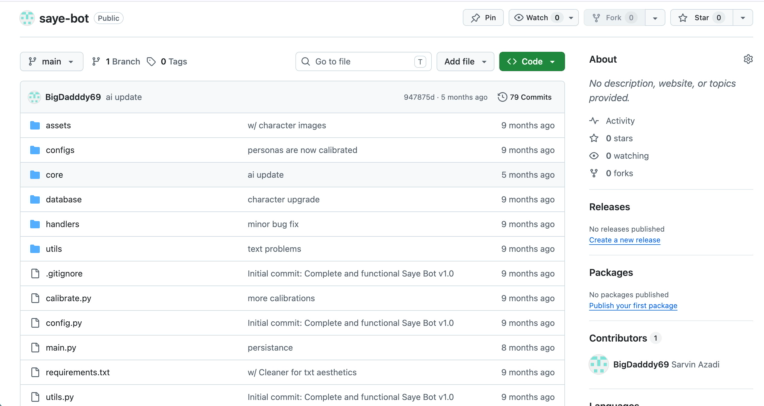Screen dimensions: 764x406
Task: Click the main.py file icon
Action: pyautogui.click(x=35, y=348)
